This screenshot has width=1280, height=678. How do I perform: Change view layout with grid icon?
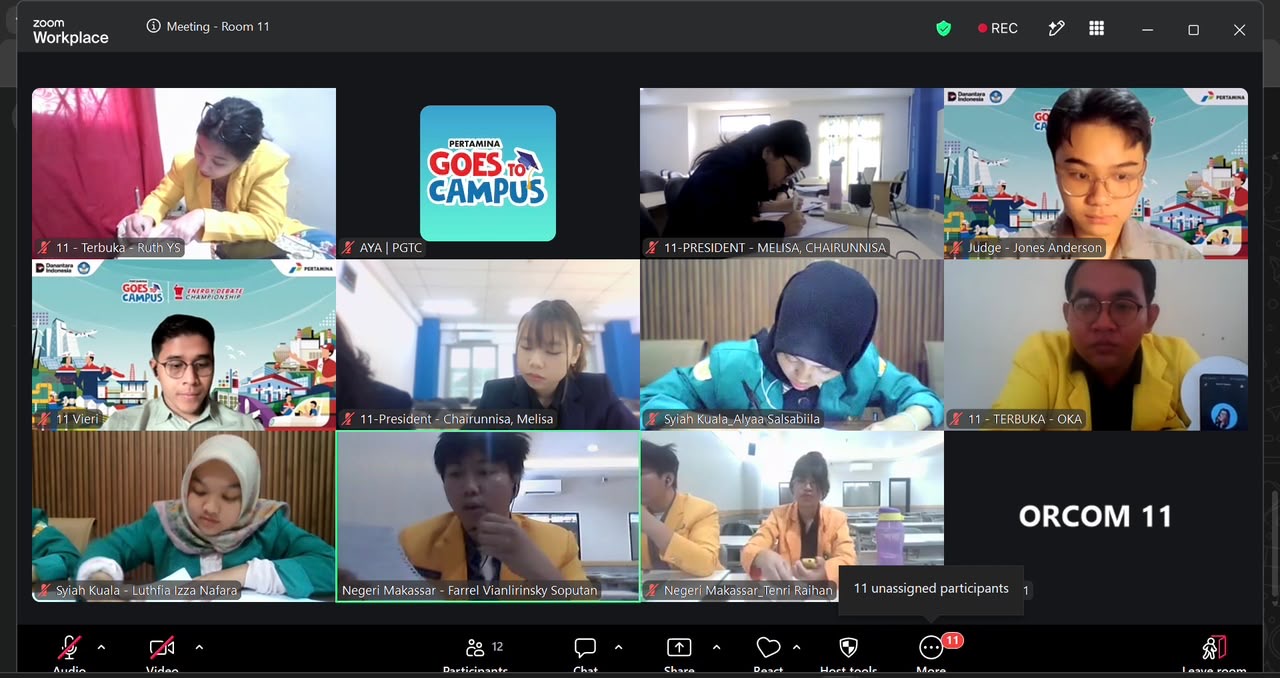coord(1097,28)
